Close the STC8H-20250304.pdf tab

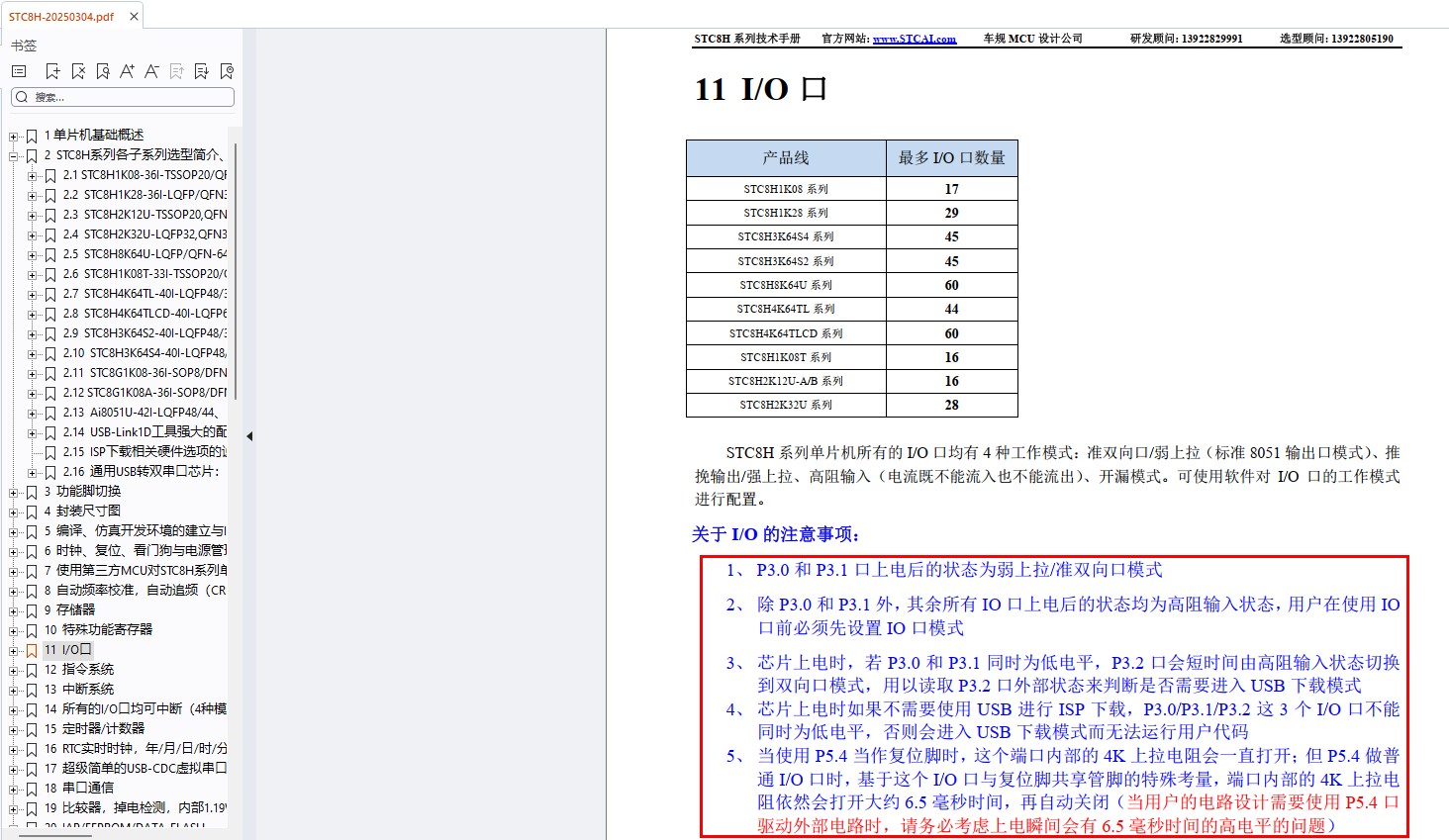134,16
